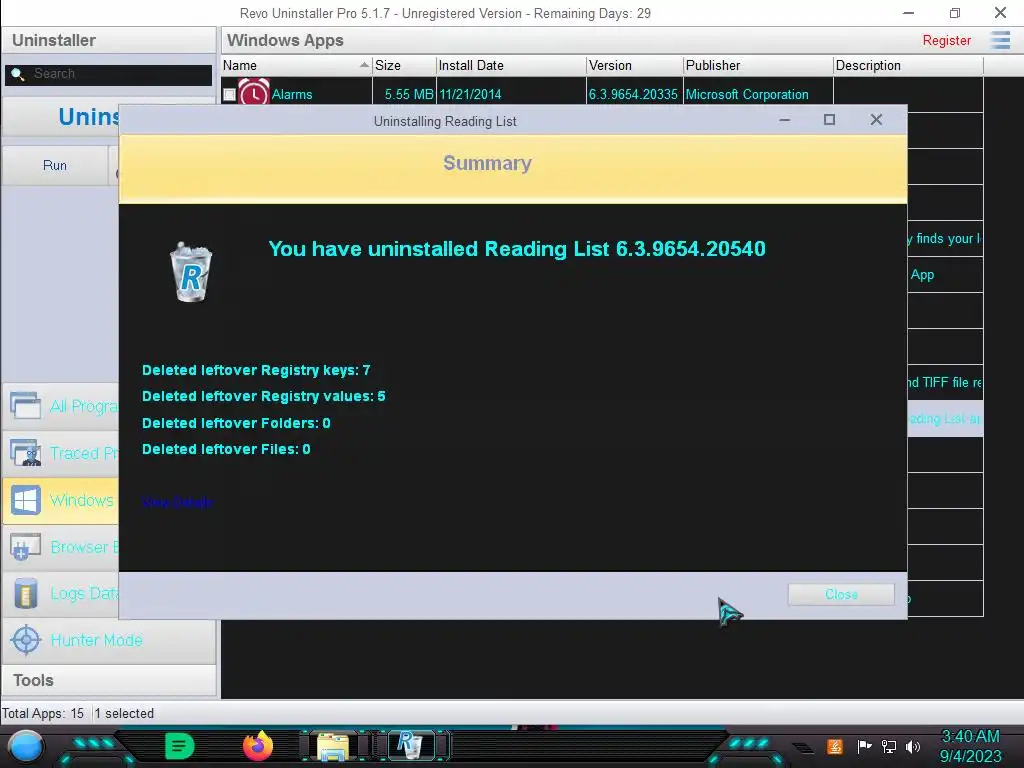Open All Programs module icon
This screenshot has height=768, width=1024.
click(x=25, y=406)
